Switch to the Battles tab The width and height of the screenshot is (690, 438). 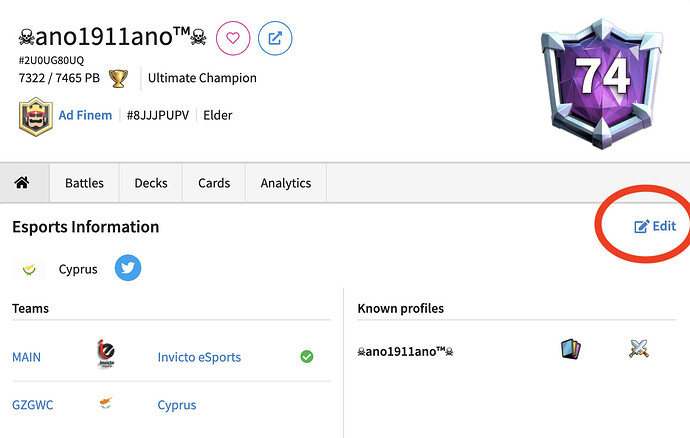(84, 183)
